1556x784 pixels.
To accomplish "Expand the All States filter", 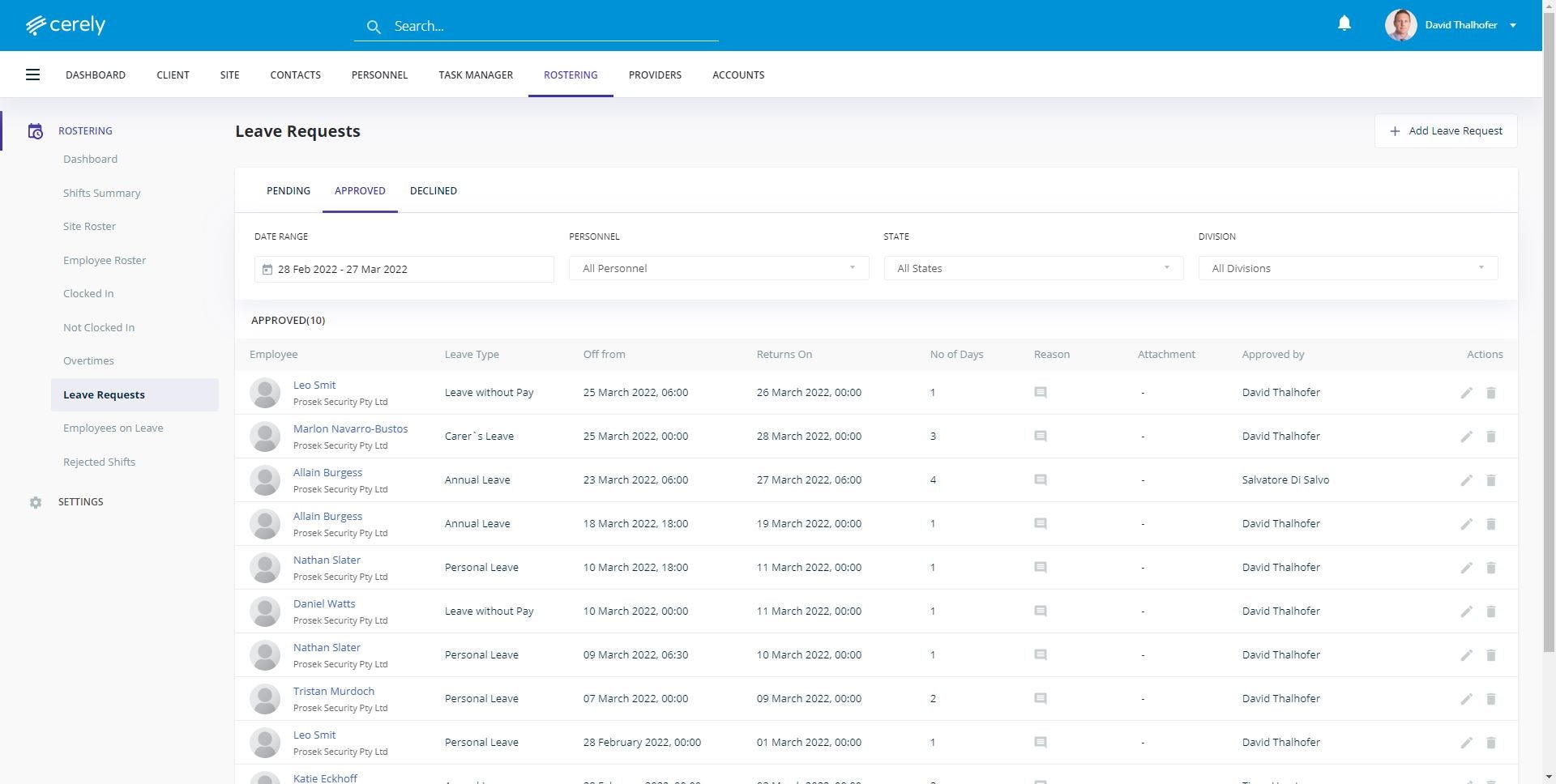I will click(x=1032, y=268).
